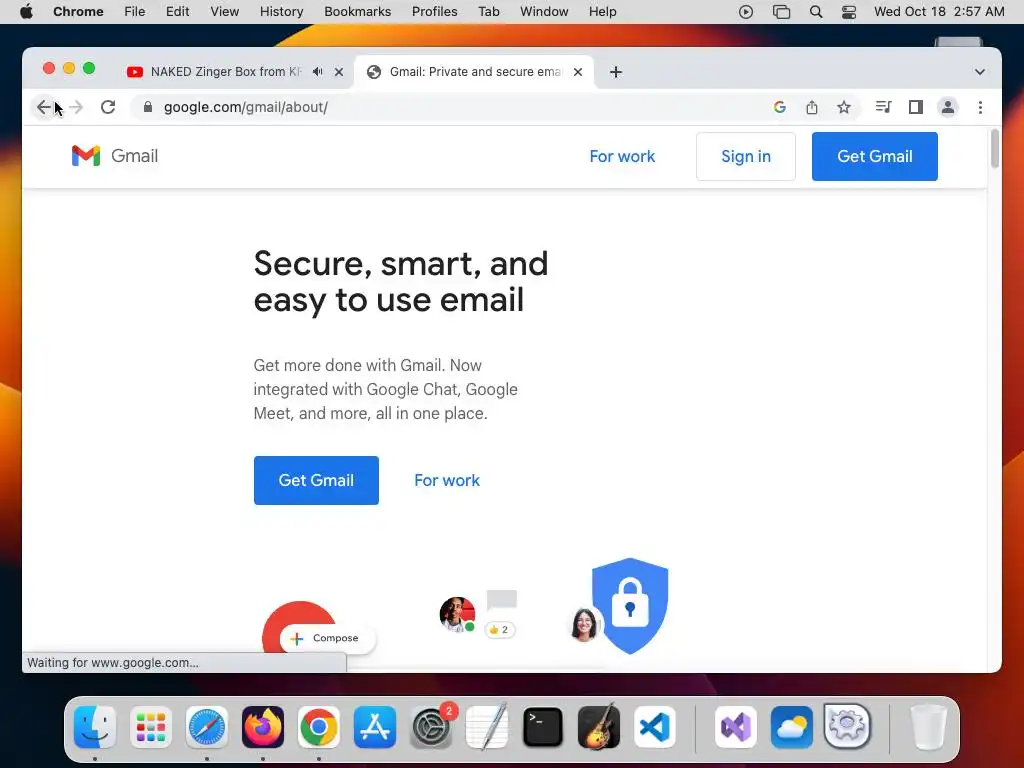Viewport: 1024px width, 768px height.
Task: Open the Help menu
Action: (x=602, y=12)
